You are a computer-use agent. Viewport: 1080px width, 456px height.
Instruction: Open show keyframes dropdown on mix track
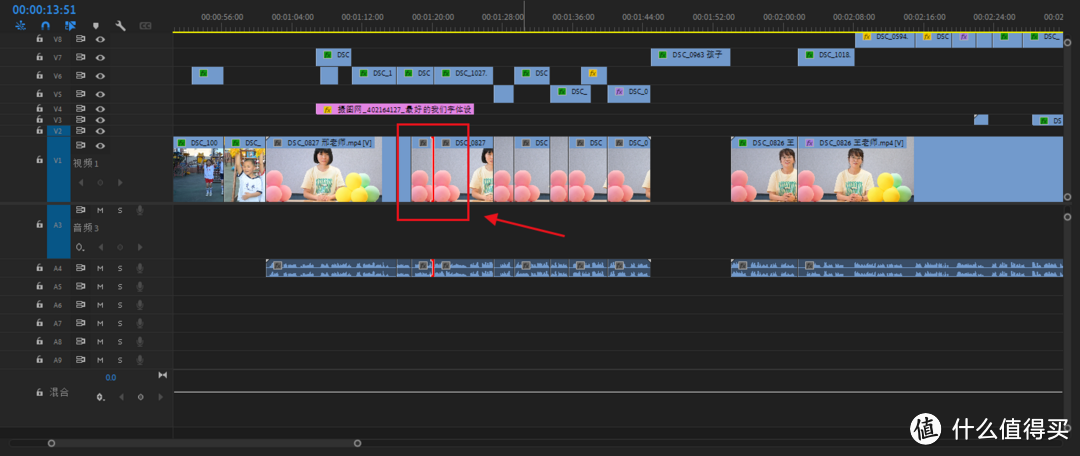point(101,397)
